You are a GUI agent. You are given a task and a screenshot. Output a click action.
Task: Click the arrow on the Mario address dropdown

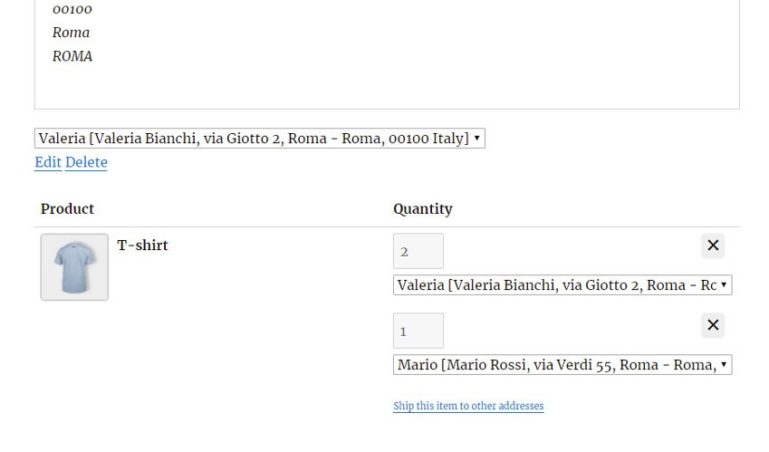coord(724,364)
